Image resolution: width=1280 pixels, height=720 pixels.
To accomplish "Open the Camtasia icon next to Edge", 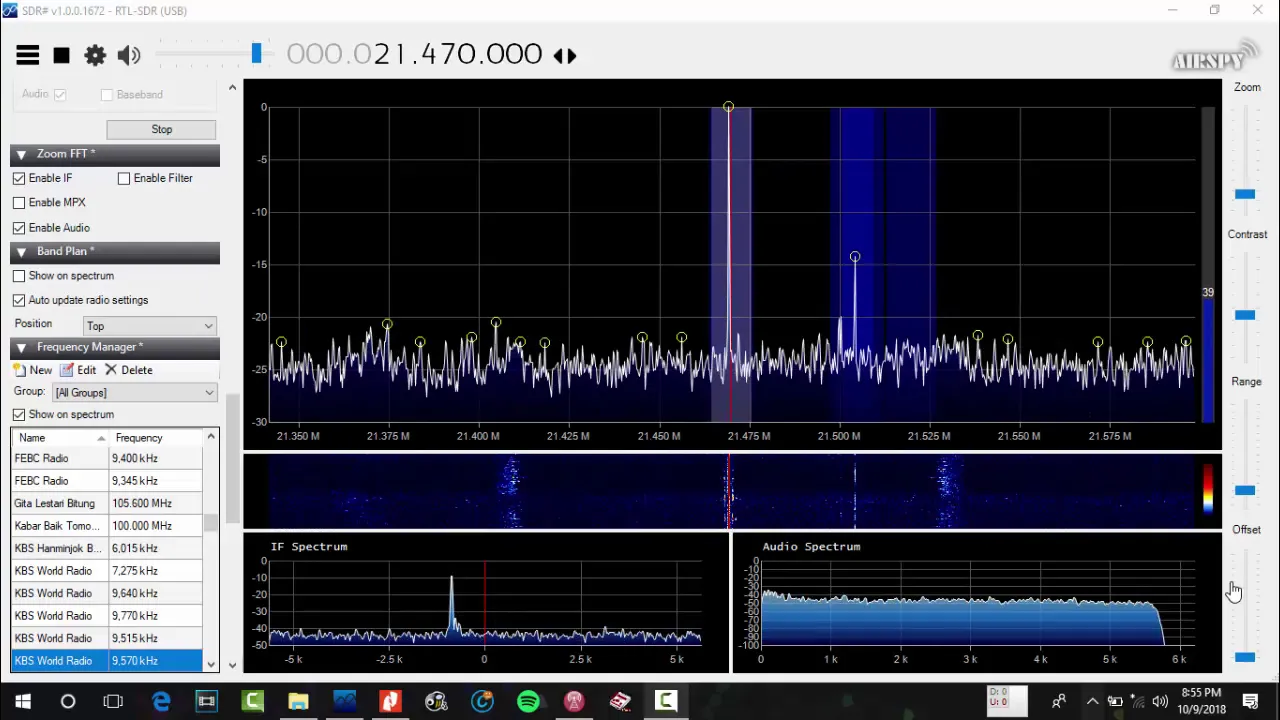I will point(252,701).
